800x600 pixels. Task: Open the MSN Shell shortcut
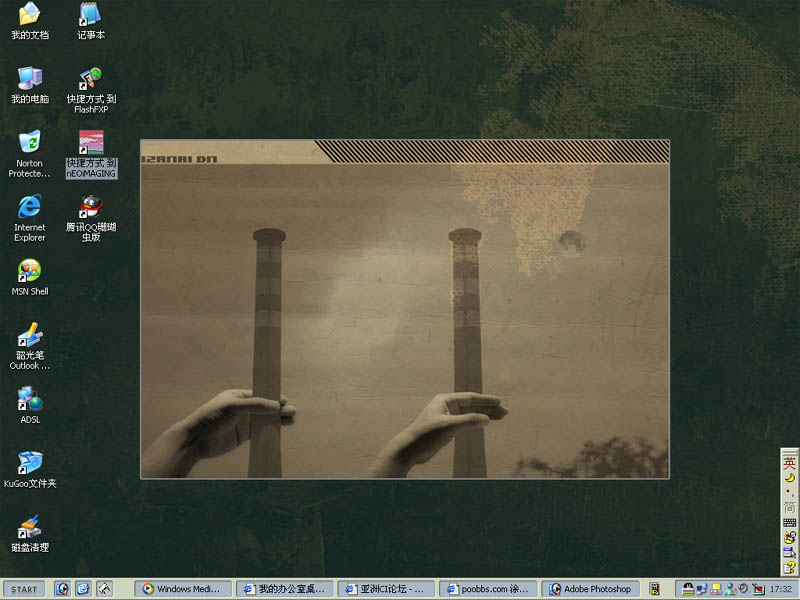pos(30,271)
